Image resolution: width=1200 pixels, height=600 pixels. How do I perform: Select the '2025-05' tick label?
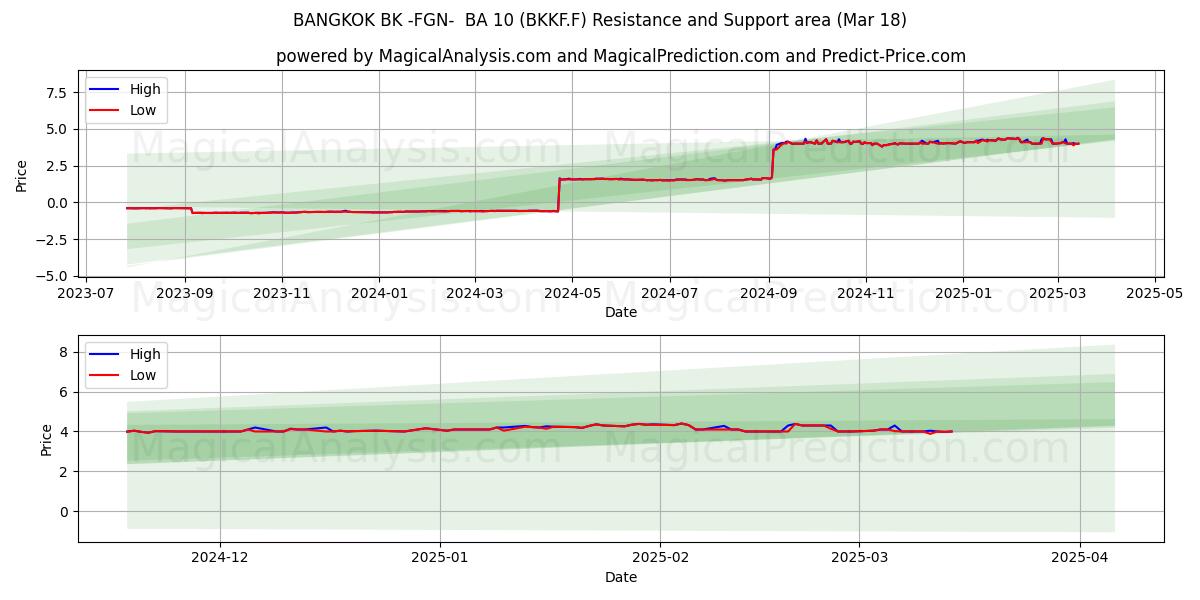(1154, 294)
